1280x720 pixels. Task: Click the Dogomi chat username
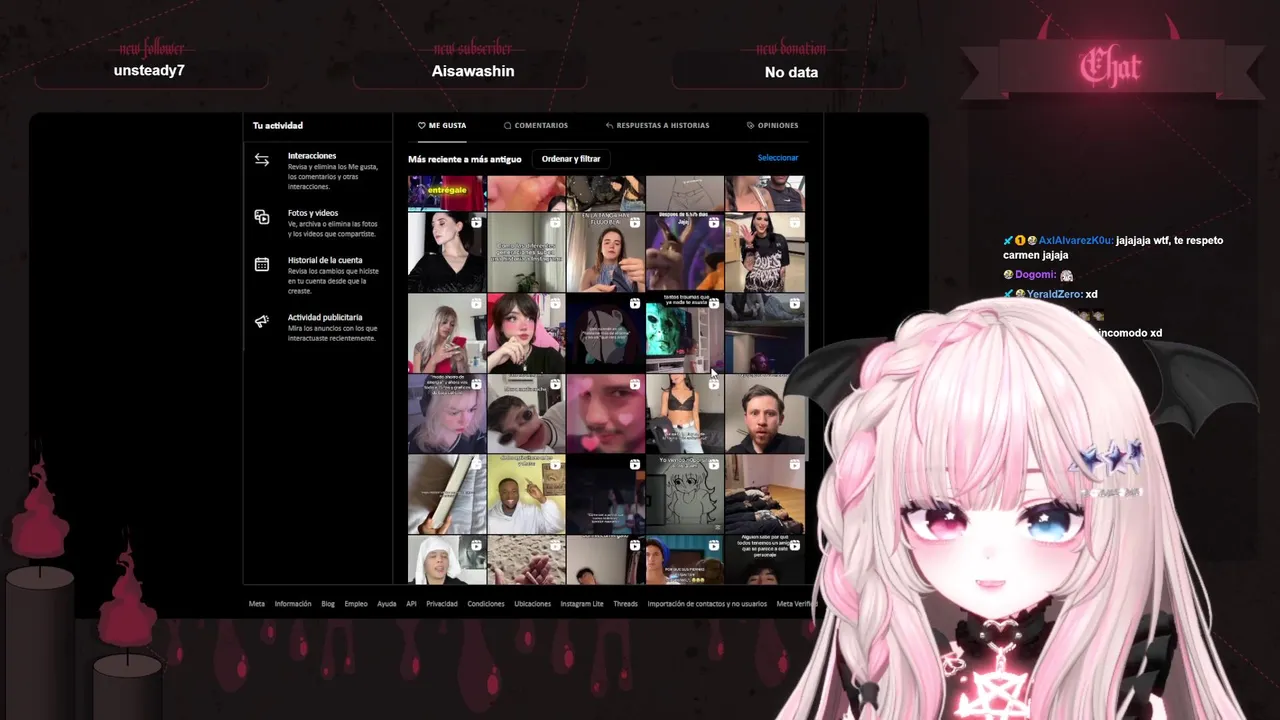[1035, 275]
